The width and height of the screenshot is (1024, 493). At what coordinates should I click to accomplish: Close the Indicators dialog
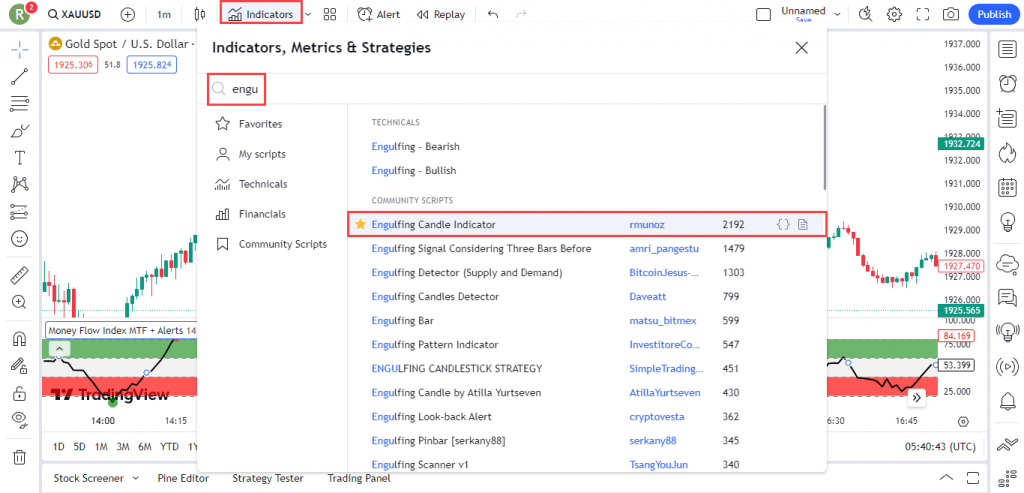[801, 48]
